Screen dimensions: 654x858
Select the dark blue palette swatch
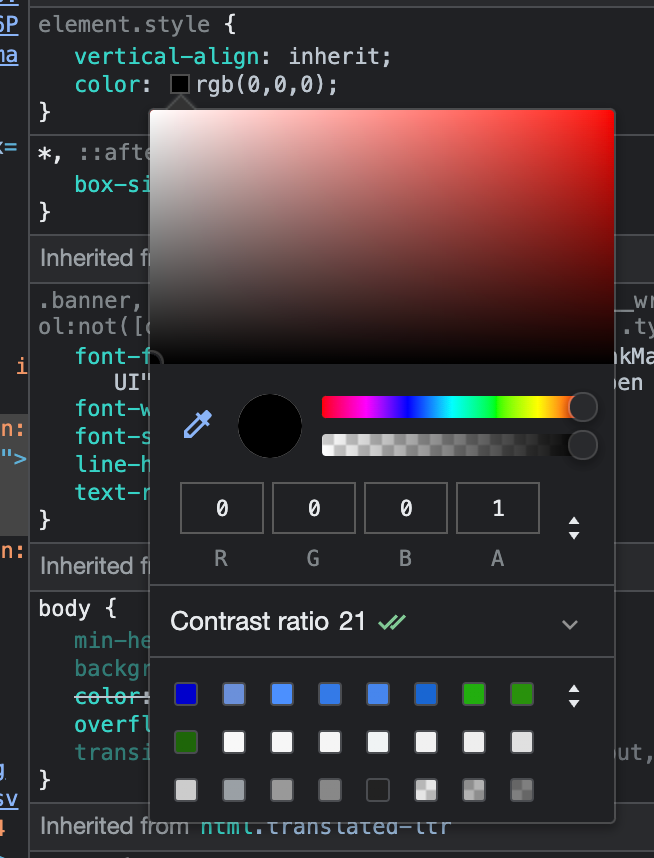point(185,693)
